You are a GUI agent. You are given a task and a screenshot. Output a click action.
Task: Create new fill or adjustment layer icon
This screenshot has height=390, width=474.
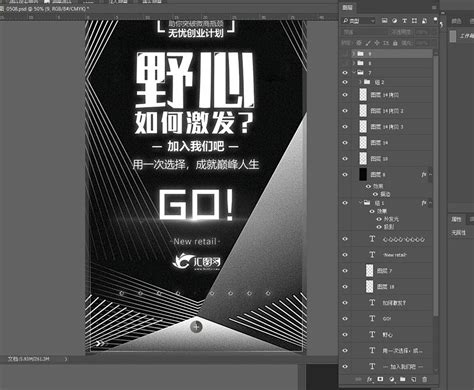(392, 379)
